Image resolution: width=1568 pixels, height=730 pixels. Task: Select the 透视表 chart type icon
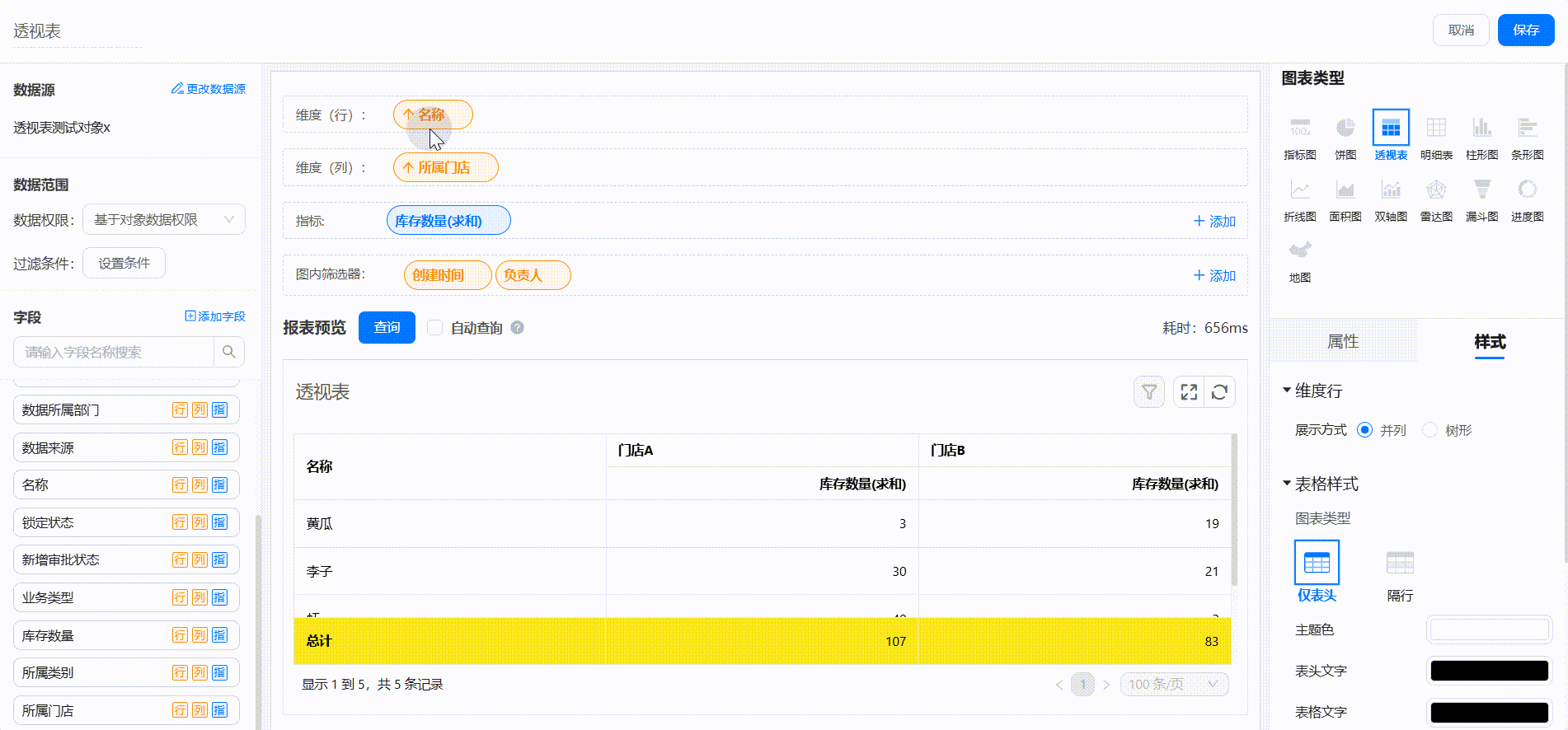tap(1391, 128)
